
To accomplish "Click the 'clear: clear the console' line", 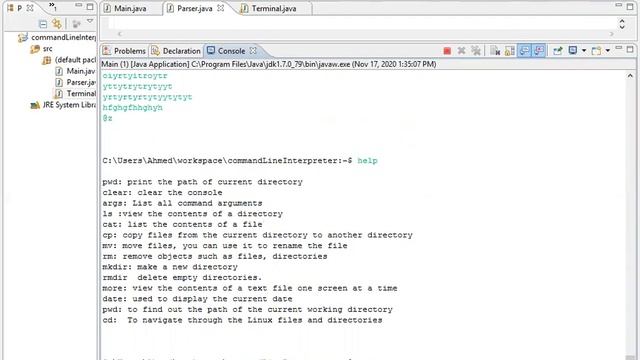I will tap(162, 193).
